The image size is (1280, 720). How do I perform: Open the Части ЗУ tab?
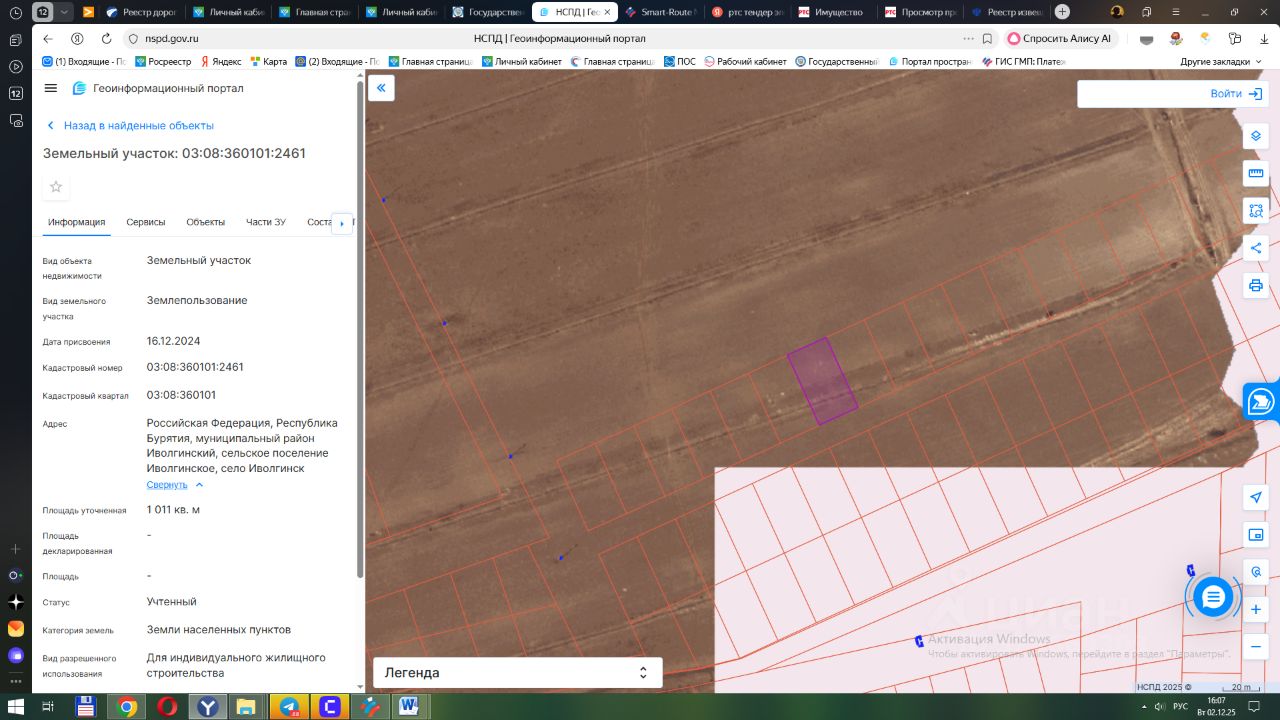(x=266, y=222)
